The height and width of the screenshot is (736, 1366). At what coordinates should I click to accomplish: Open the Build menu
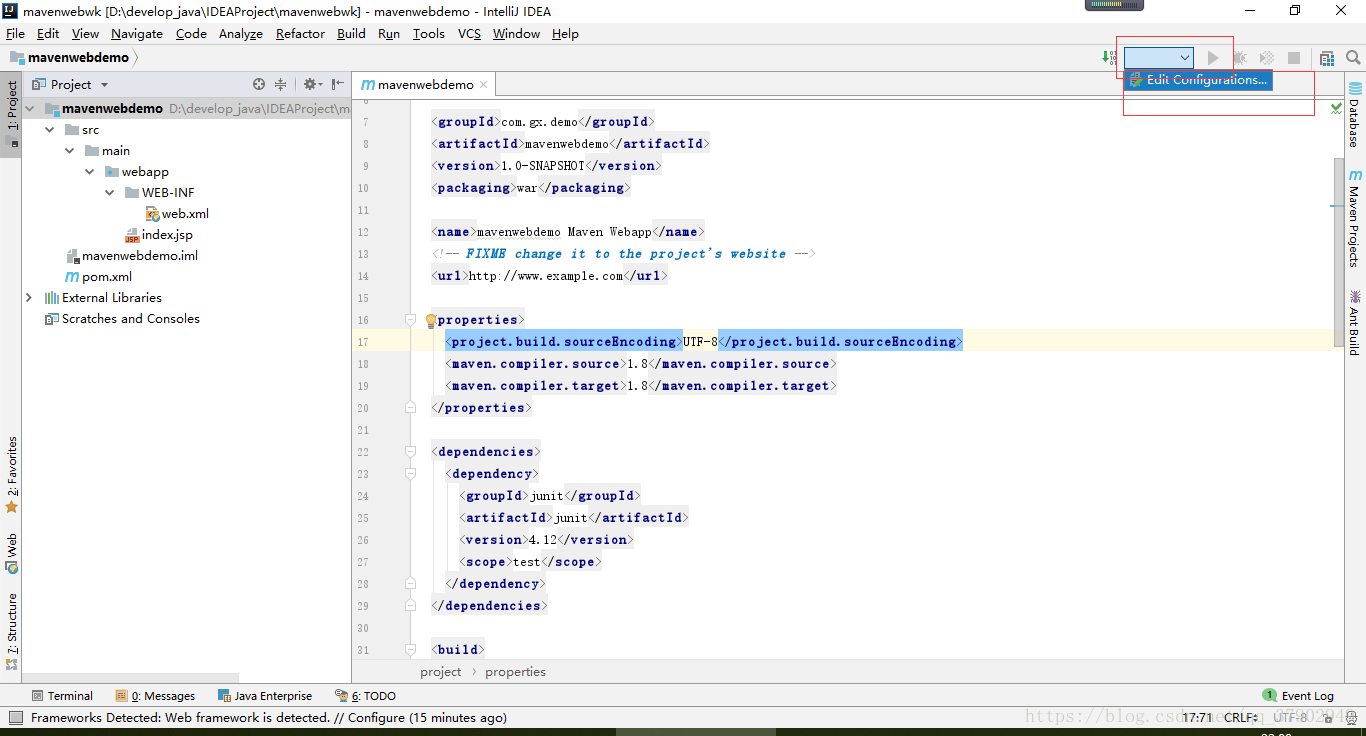[x=351, y=33]
